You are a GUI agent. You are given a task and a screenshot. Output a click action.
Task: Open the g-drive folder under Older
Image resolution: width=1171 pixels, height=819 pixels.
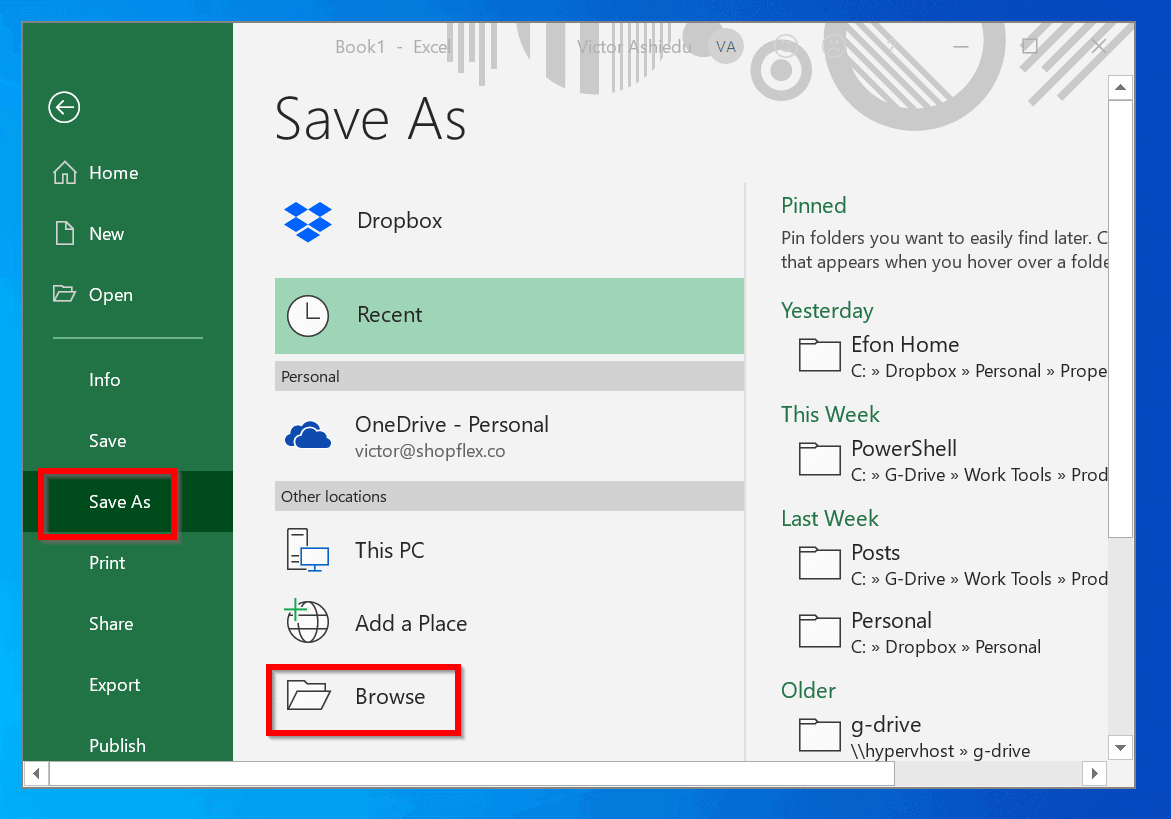point(819,735)
